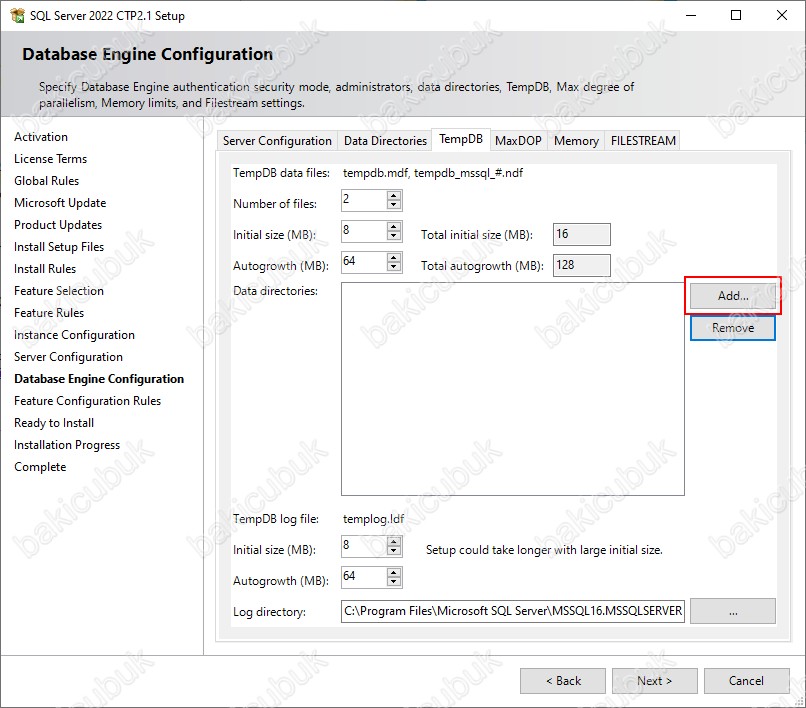The image size is (806, 708).
Task: Select Server Configuration step in the sidebar
Action: [68, 357]
